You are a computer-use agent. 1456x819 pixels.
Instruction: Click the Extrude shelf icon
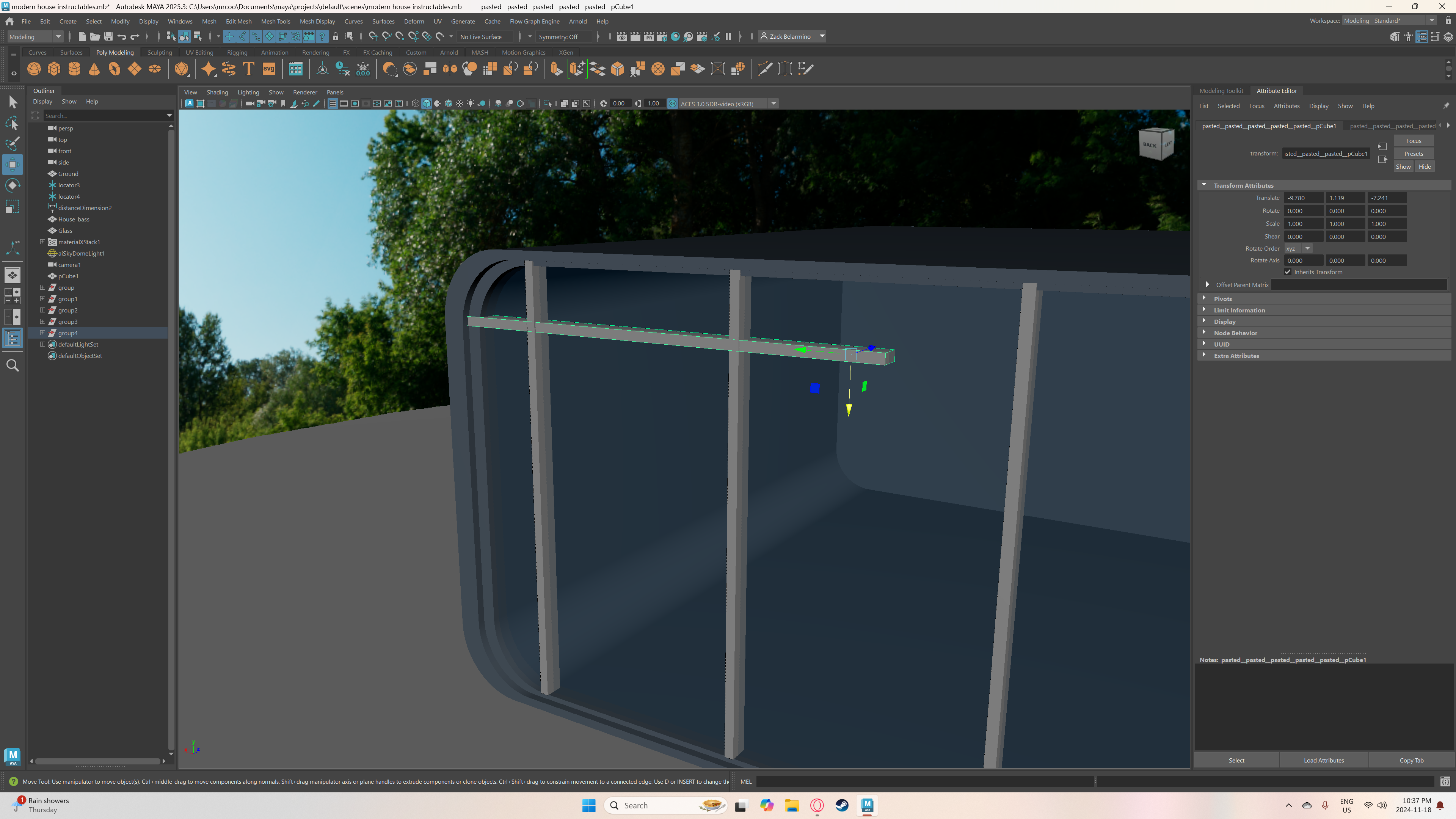click(557, 69)
